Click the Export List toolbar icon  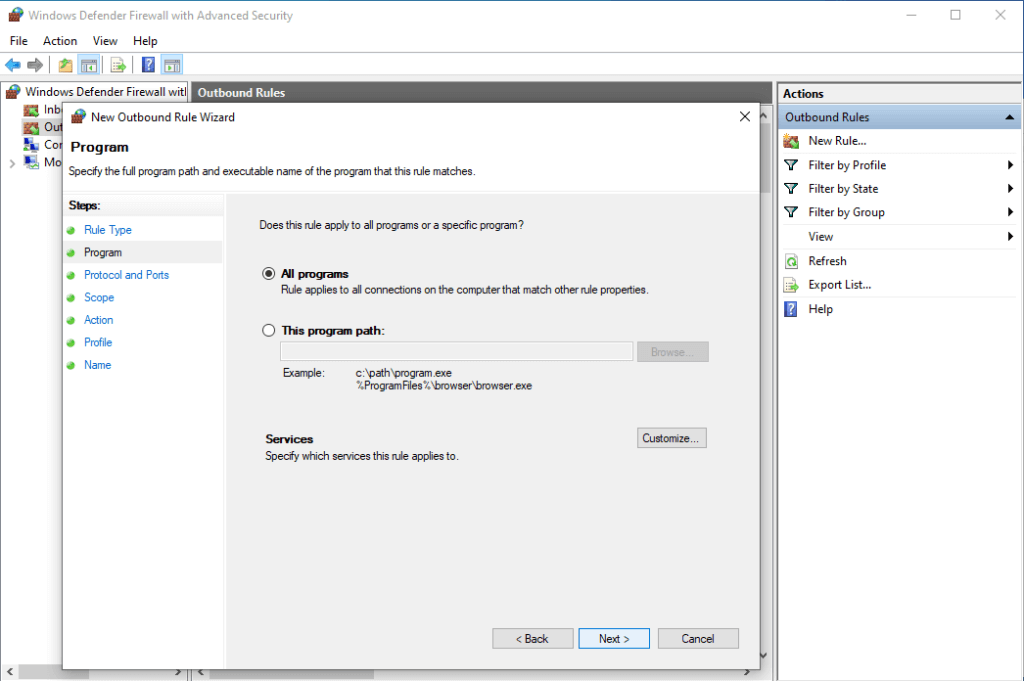[x=118, y=65]
